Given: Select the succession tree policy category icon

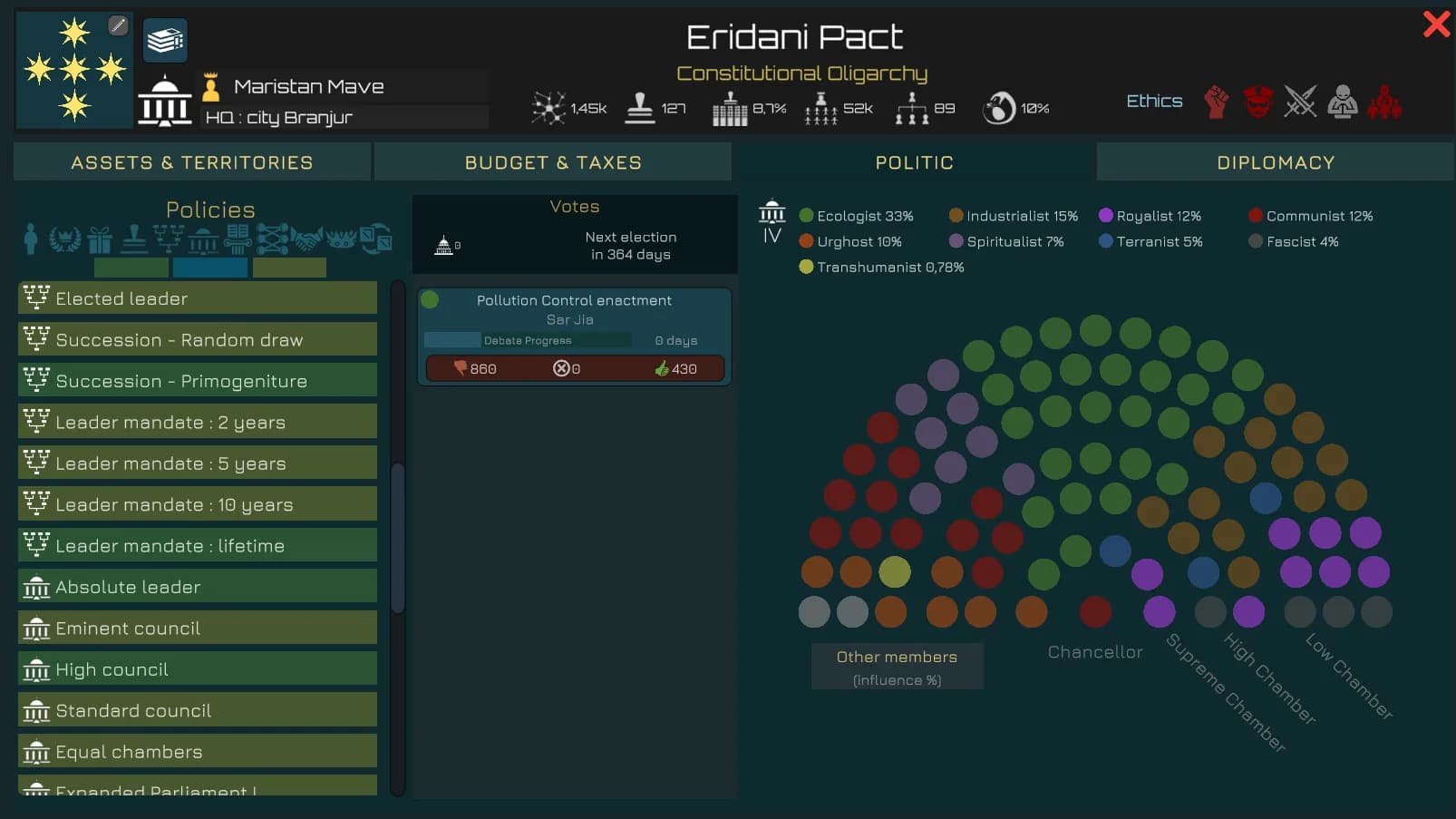Looking at the screenshot, I should (x=168, y=239).
